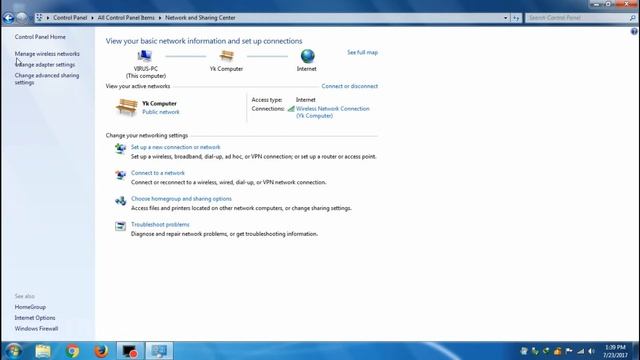Open Internet Options under See also

[35, 318]
